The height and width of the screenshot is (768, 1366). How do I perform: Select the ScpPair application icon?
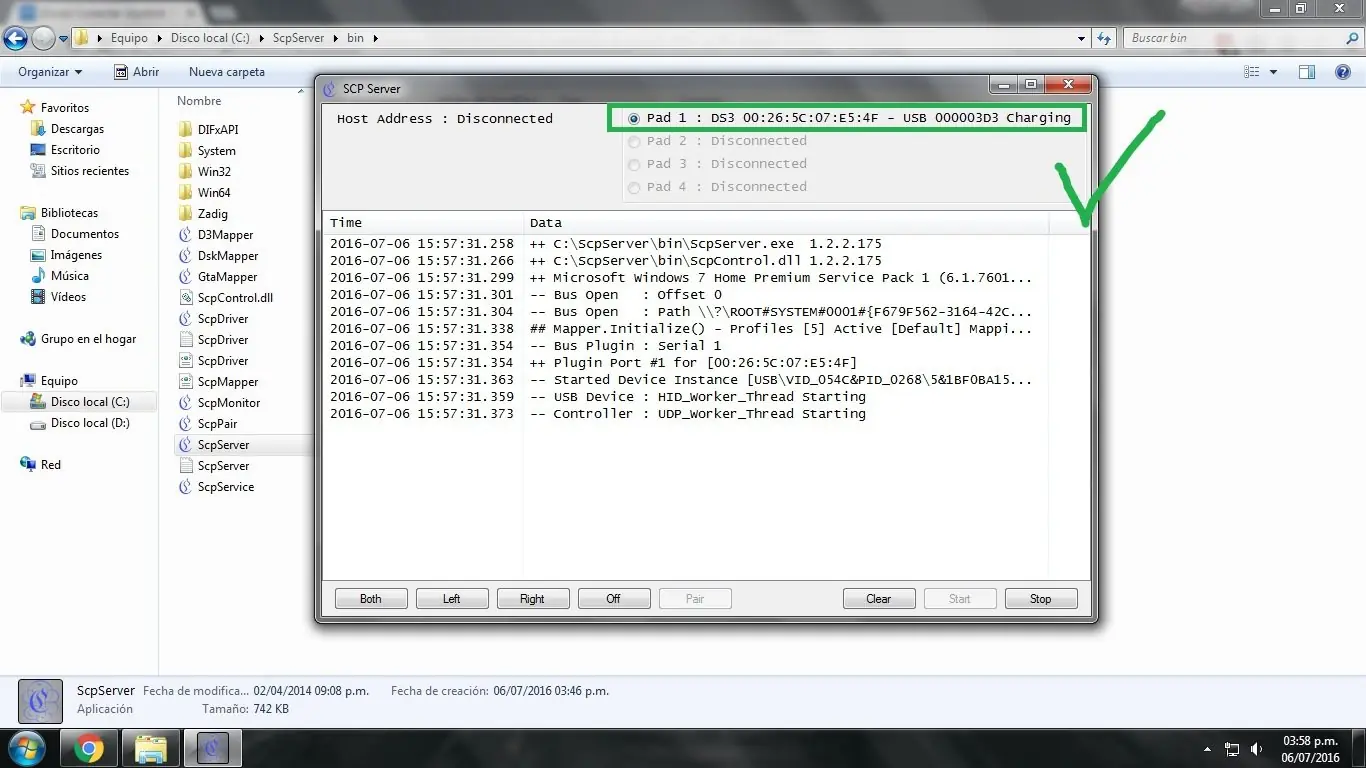click(185, 424)
